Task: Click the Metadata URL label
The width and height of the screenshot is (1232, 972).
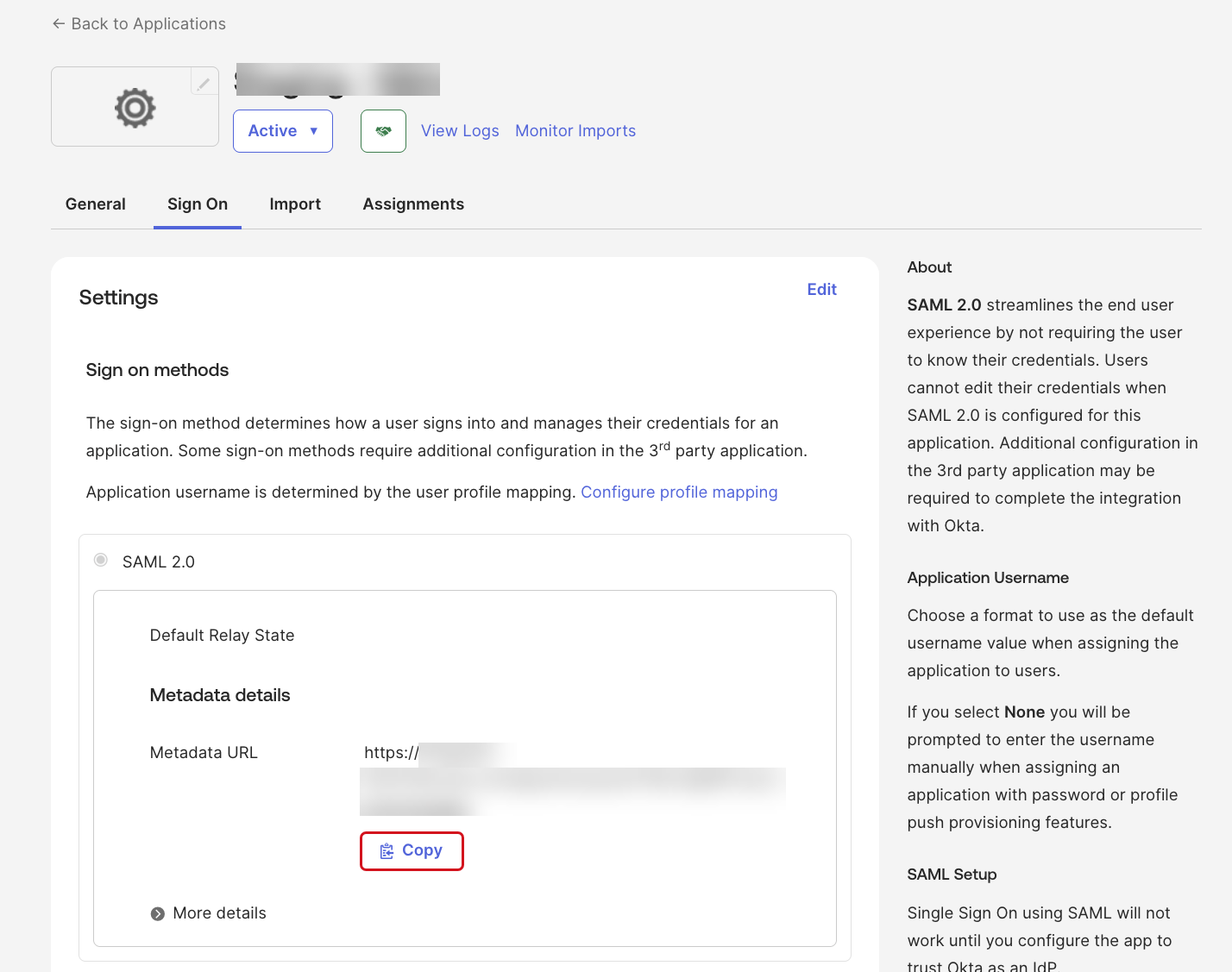Action: pos(204,753)
